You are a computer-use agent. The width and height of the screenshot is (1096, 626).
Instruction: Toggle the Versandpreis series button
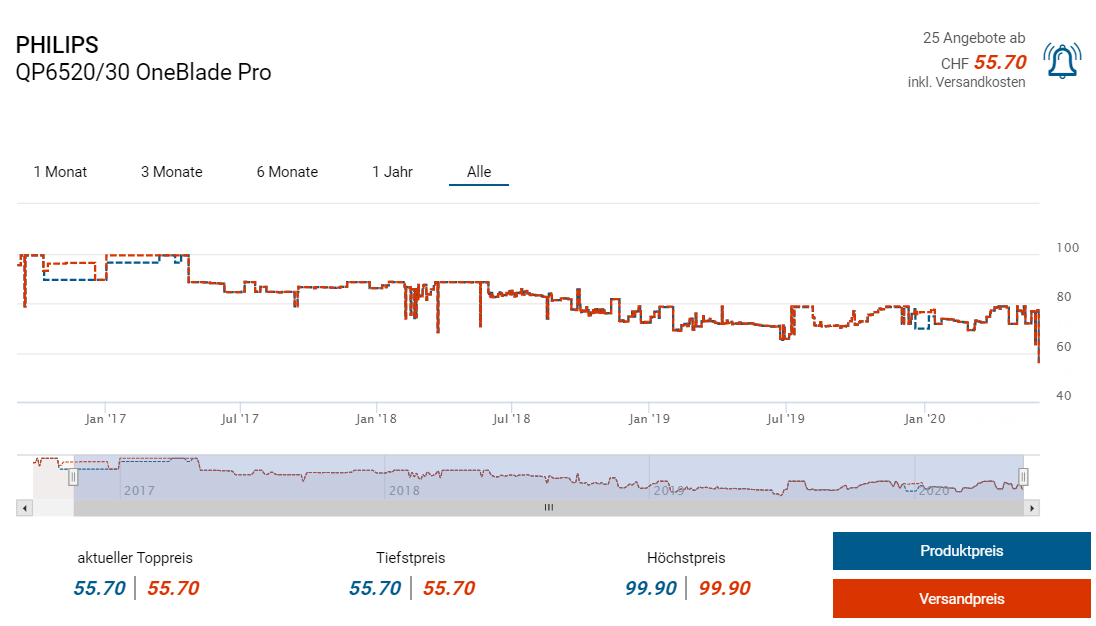pyautogui.click(x=961, y=599)
